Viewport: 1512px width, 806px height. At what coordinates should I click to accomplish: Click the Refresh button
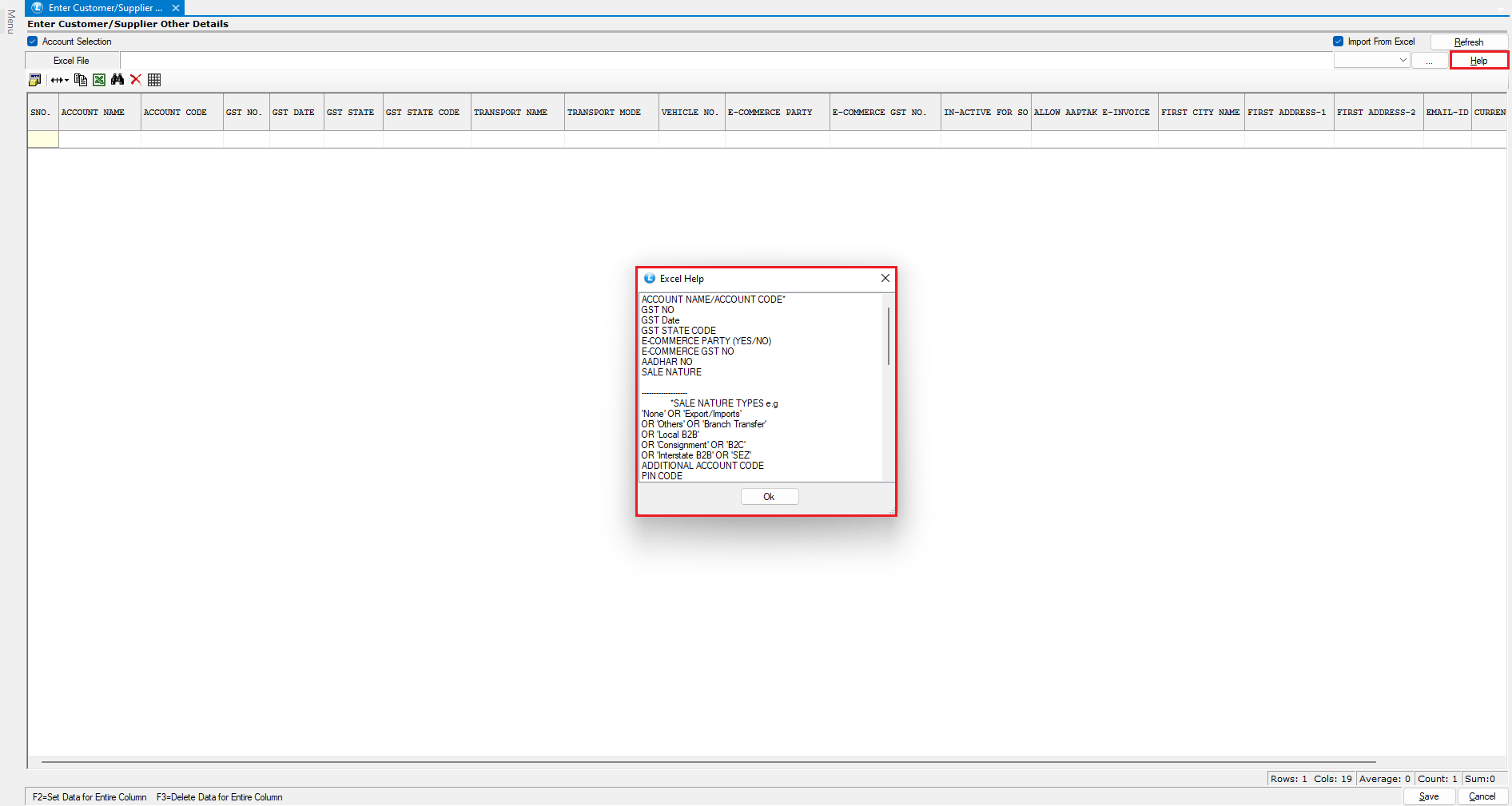tap(1468, 42)
